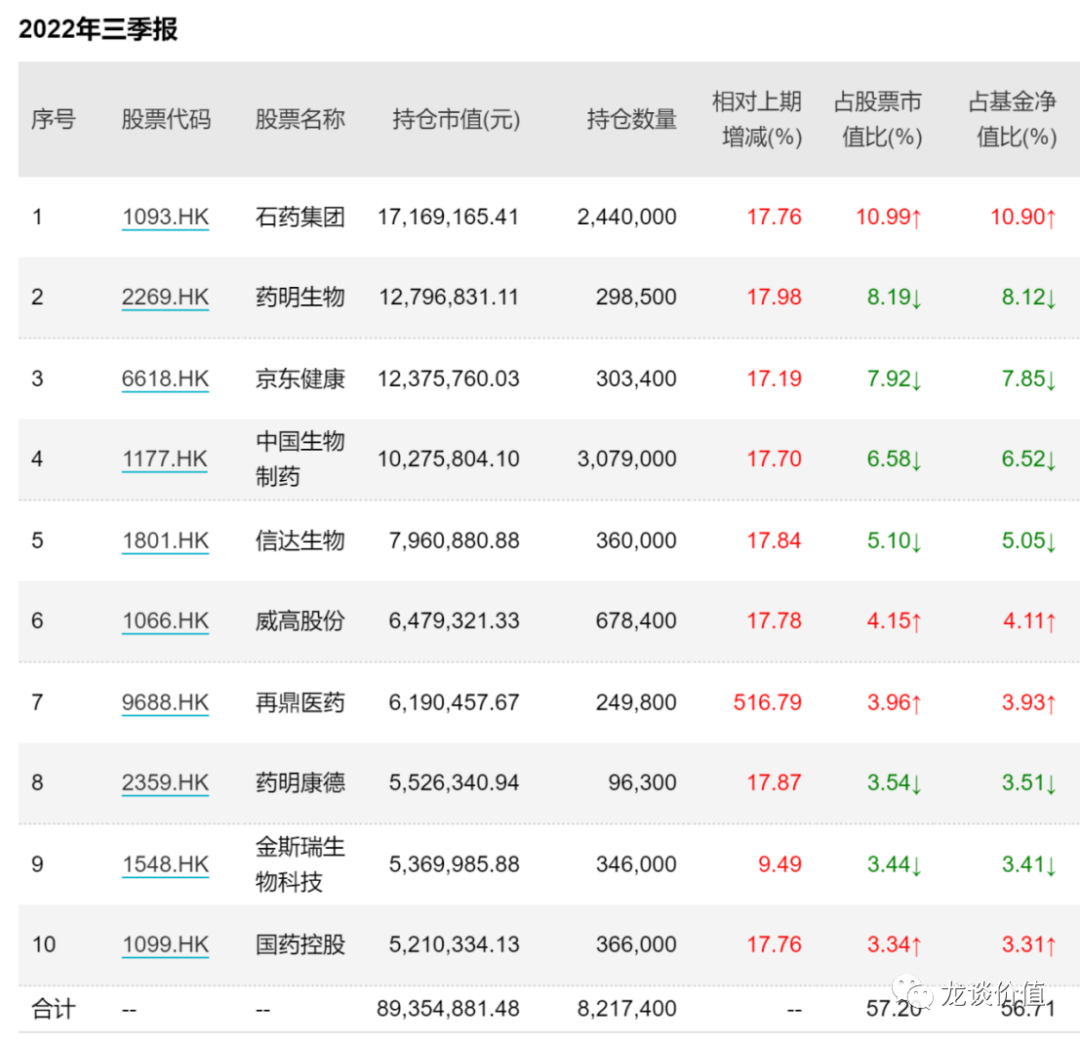Click holding quantity 96,300
The height and width of the screenshot is (1041, 1080).
click(643, 783)
